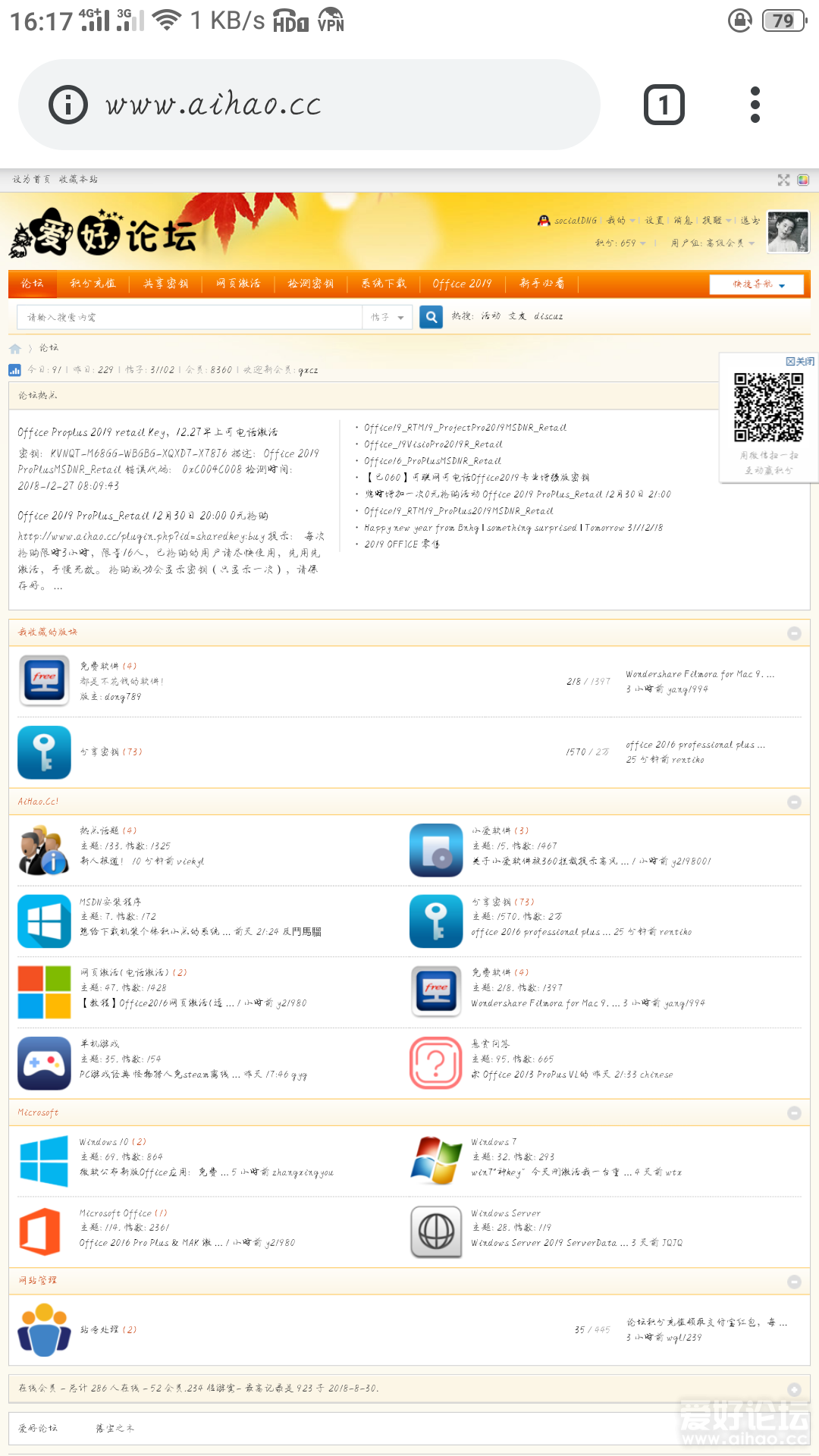The image size is (819, 1456).
Task: Open the Windows Server globe icon
Action: coord(436,1232)
